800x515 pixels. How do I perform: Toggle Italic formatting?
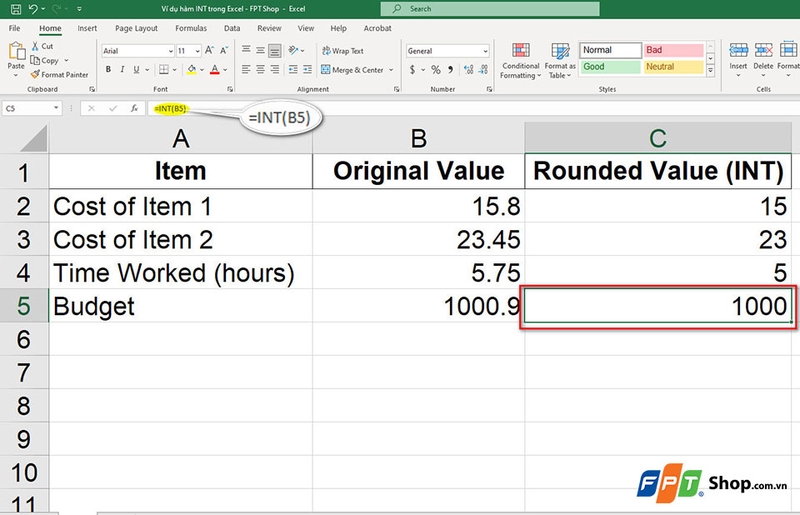(x=122, y=70)
